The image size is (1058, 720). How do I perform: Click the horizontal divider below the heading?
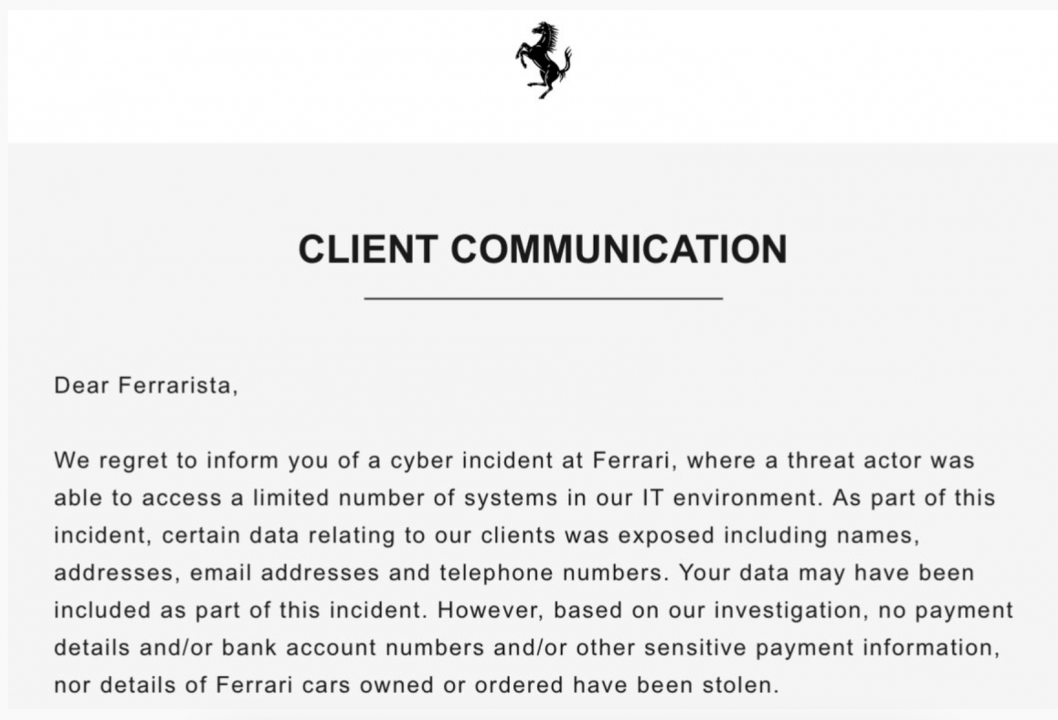(x=543, y=298)
